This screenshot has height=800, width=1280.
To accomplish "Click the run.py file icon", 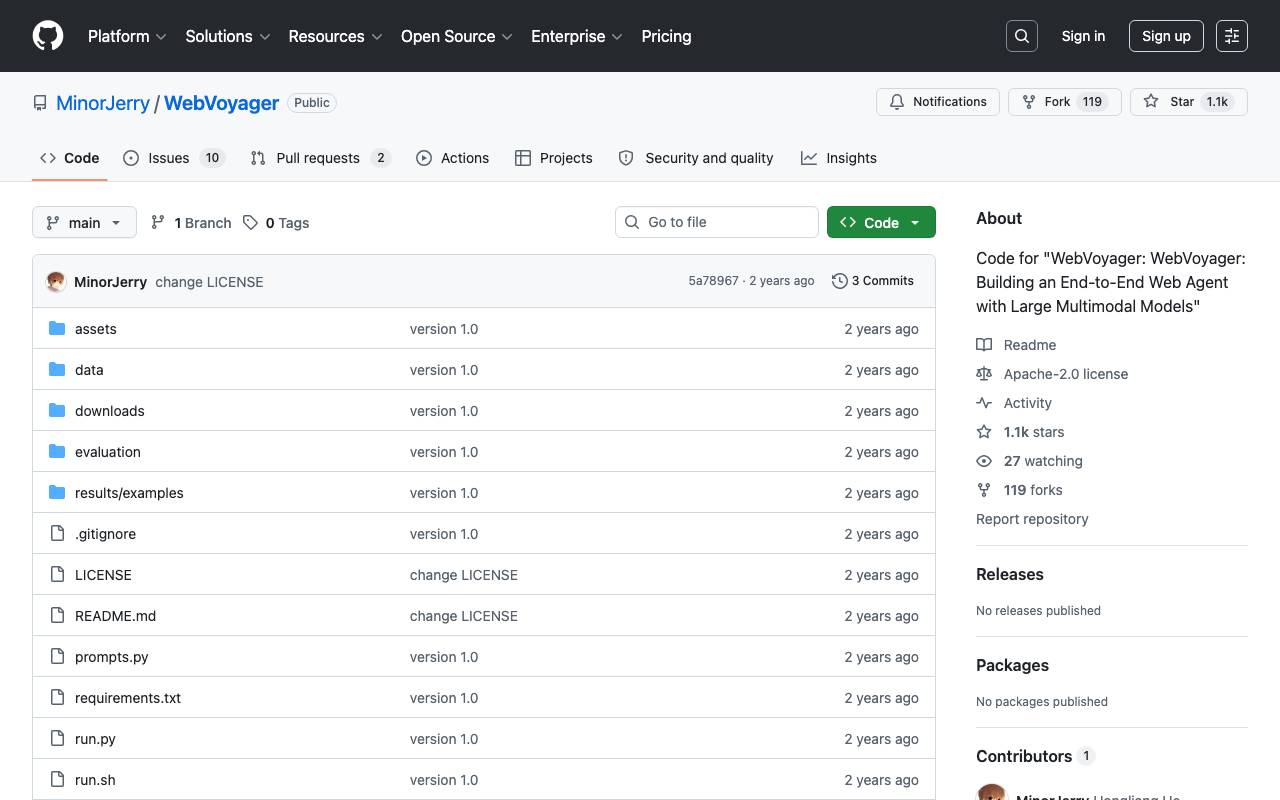I will coord(57,739).
